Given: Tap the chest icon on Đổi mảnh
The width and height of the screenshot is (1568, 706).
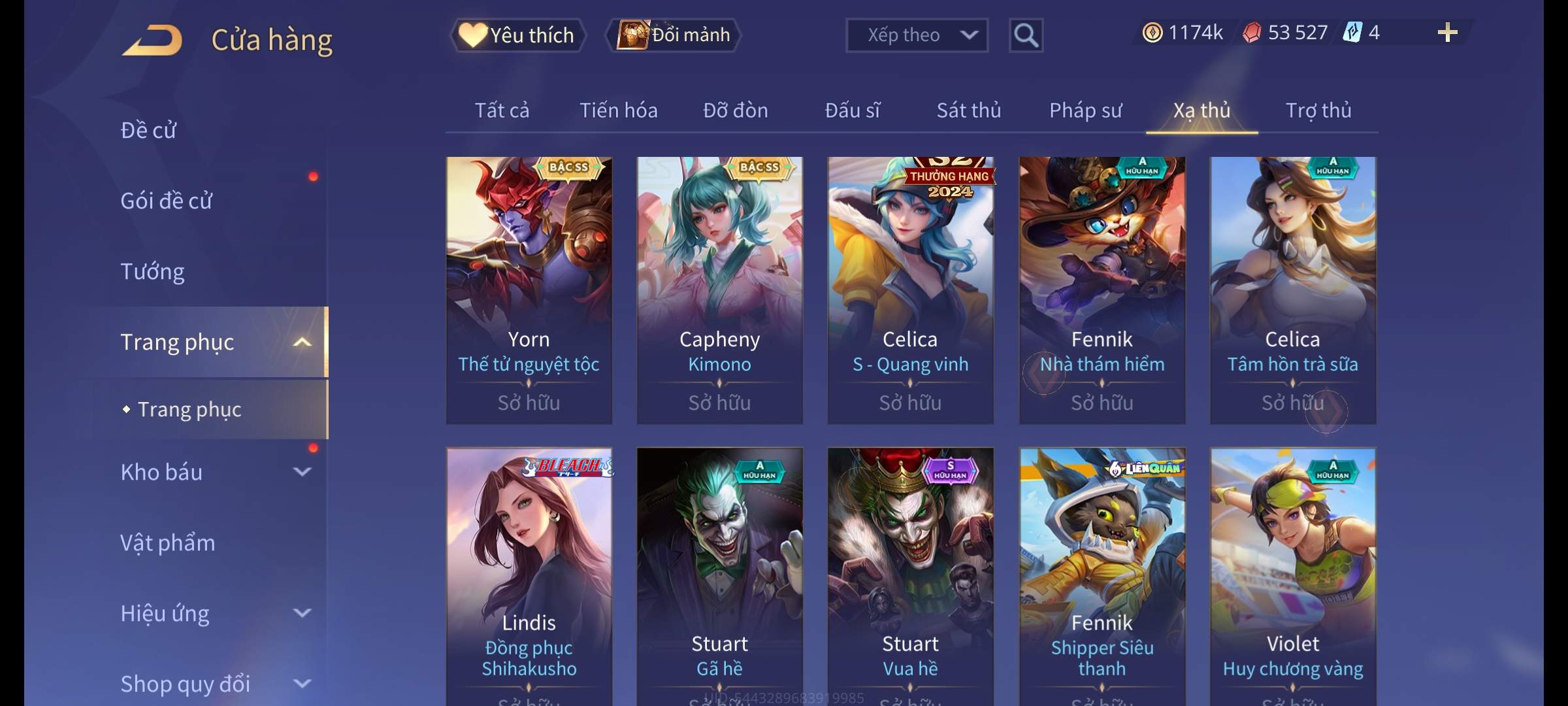Looking at the screenshot, I should click(x=633, y=35).
